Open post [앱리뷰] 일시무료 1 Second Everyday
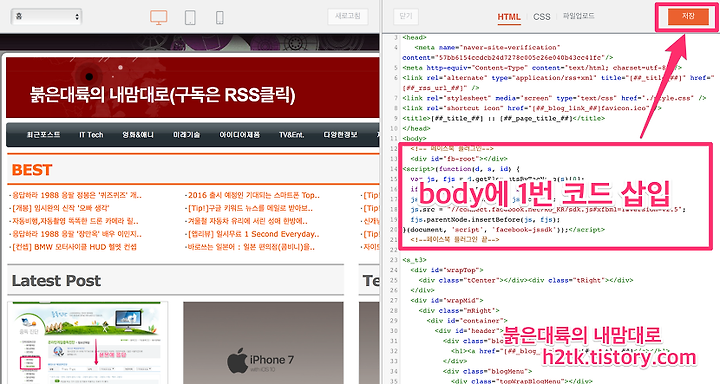 (x=252, y=234)
